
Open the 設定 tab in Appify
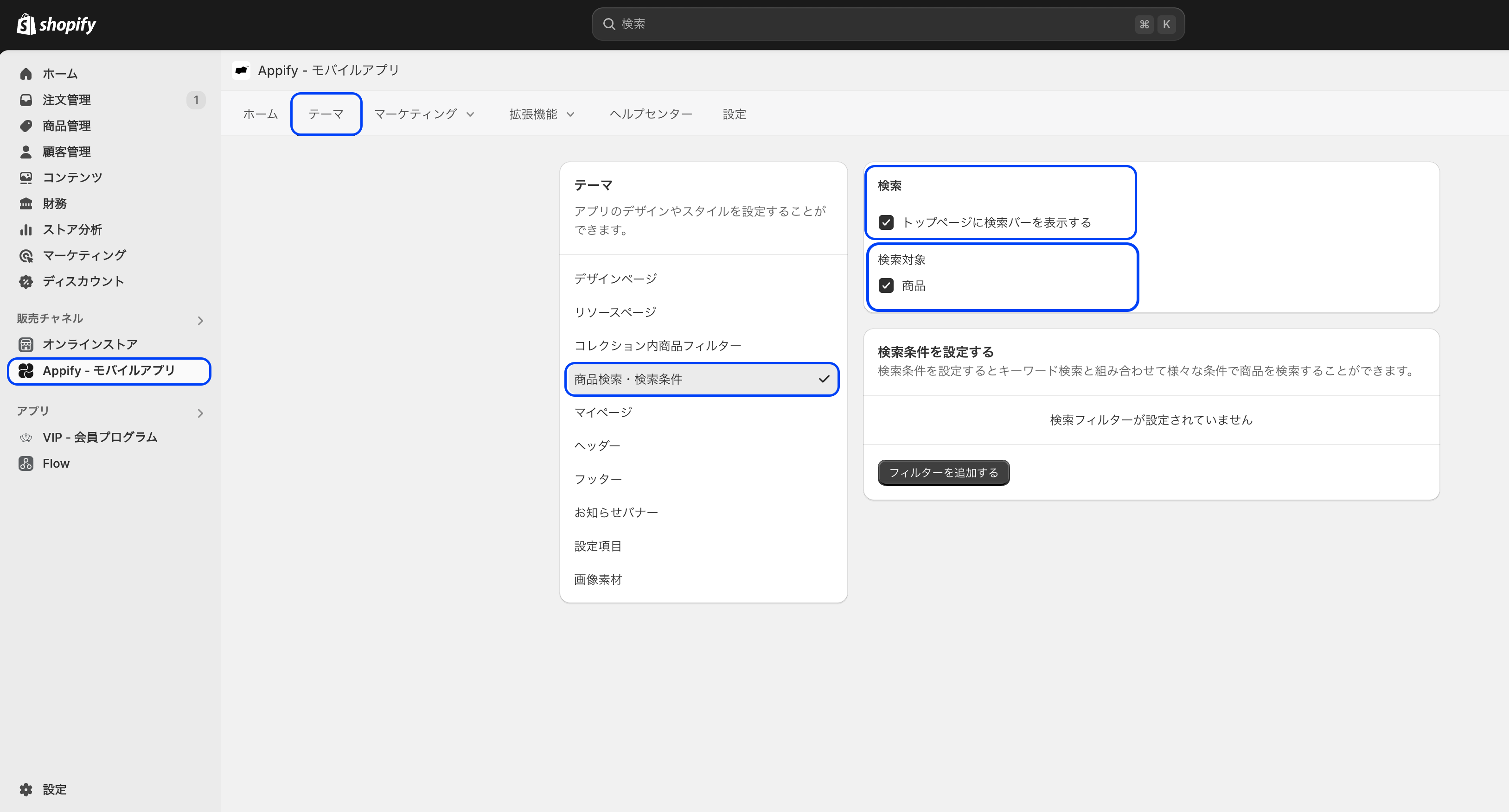735,114
